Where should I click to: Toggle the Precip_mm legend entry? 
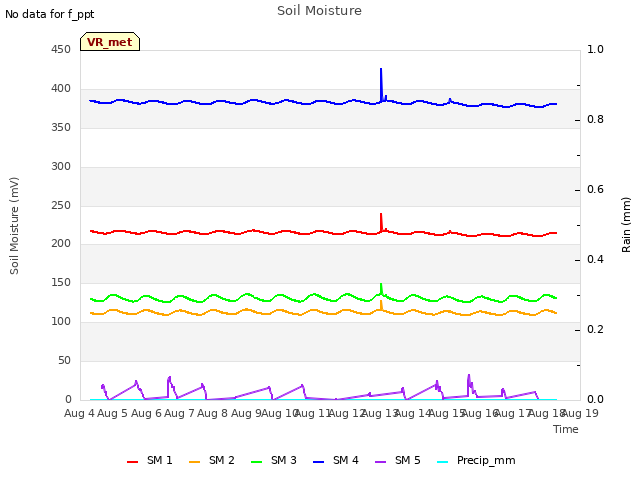[x=476, y=461]
